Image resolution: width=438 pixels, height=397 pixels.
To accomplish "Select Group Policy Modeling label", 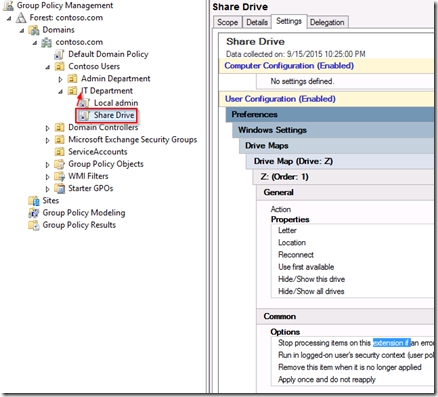I will tap(84, 213).
